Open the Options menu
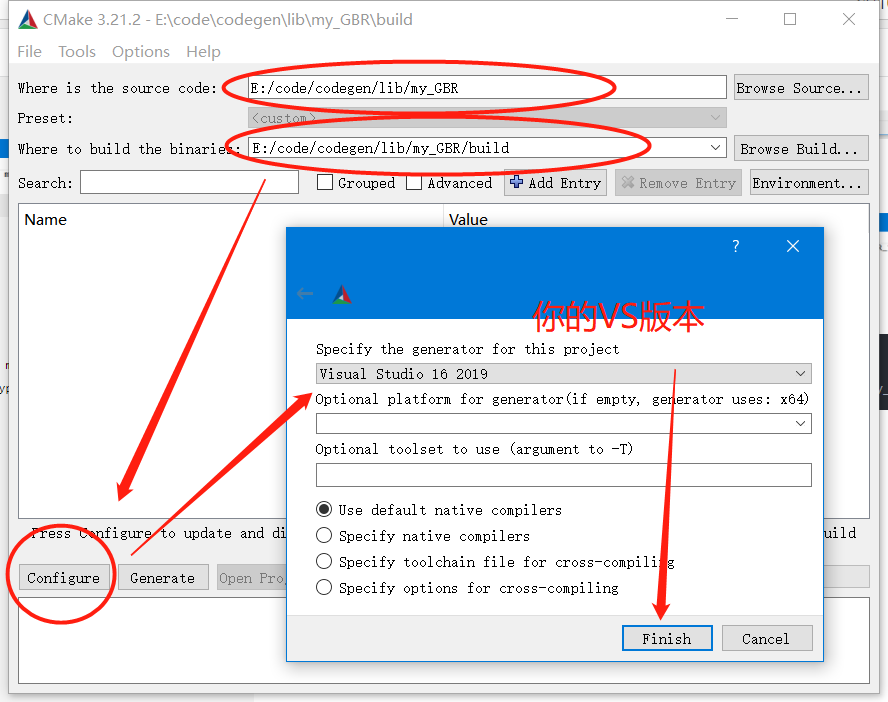The width and height of the screenshot is (888, 702). [140, 51]
